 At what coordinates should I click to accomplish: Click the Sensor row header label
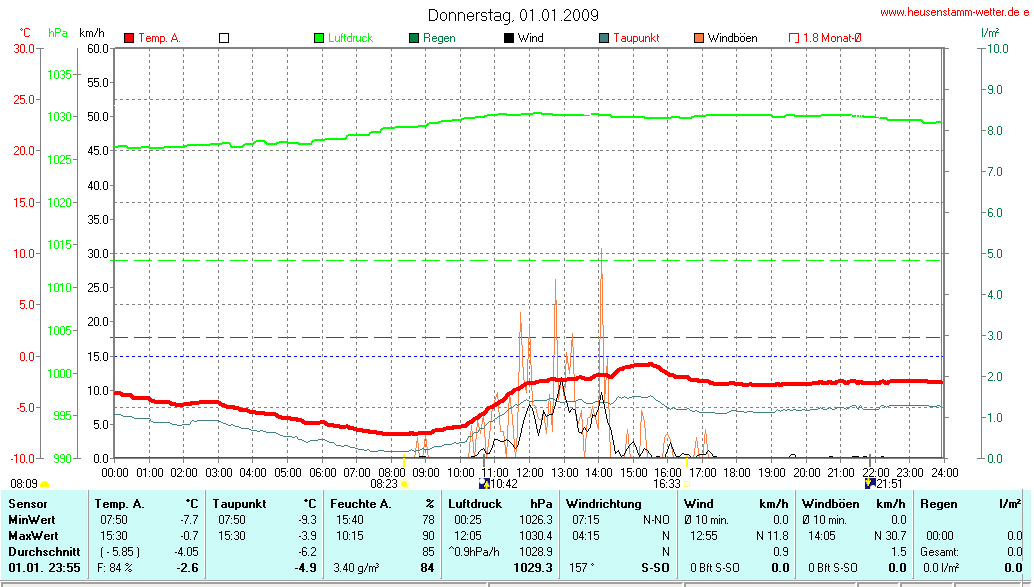point(28,504)
